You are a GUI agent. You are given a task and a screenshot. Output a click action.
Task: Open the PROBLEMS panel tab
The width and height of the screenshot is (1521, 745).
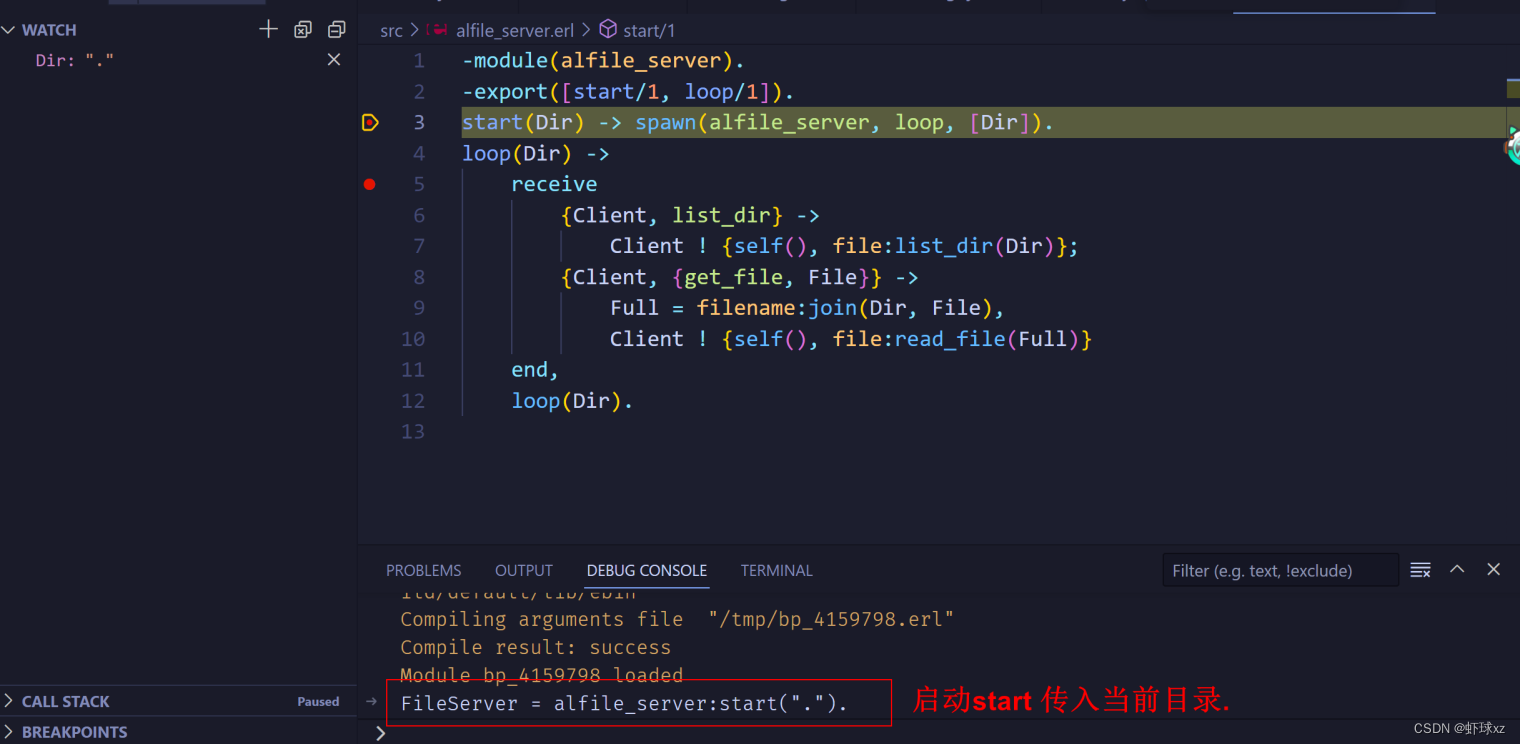click(424, 570)
